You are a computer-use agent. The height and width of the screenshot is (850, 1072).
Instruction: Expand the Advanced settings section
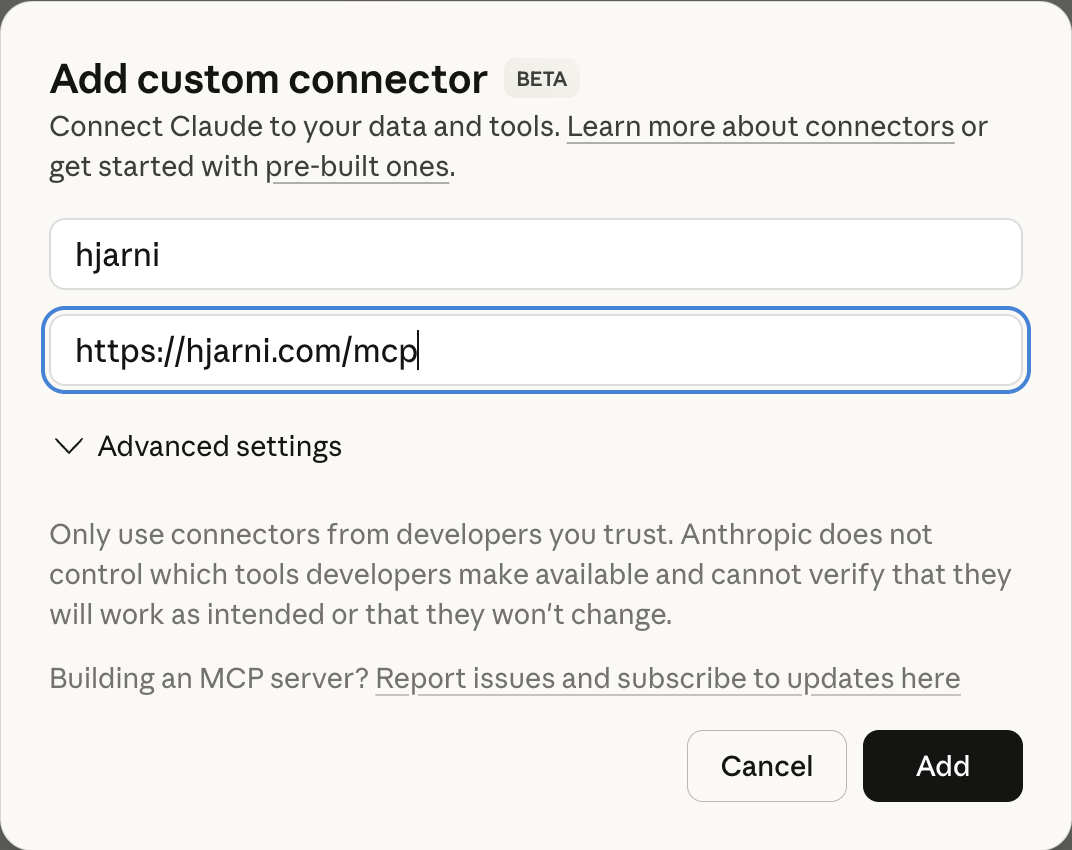219,446
